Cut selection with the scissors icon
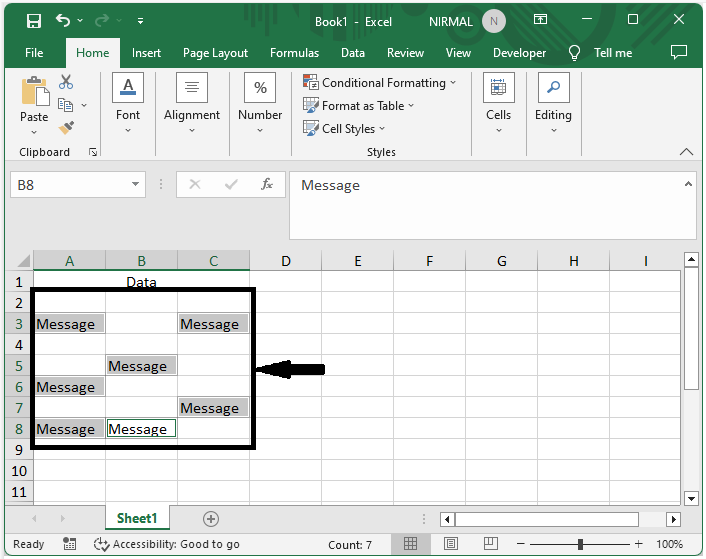Image resolution: width=706 pixels, height=559 pixels. pyautogui.click(x=66, y=82)
